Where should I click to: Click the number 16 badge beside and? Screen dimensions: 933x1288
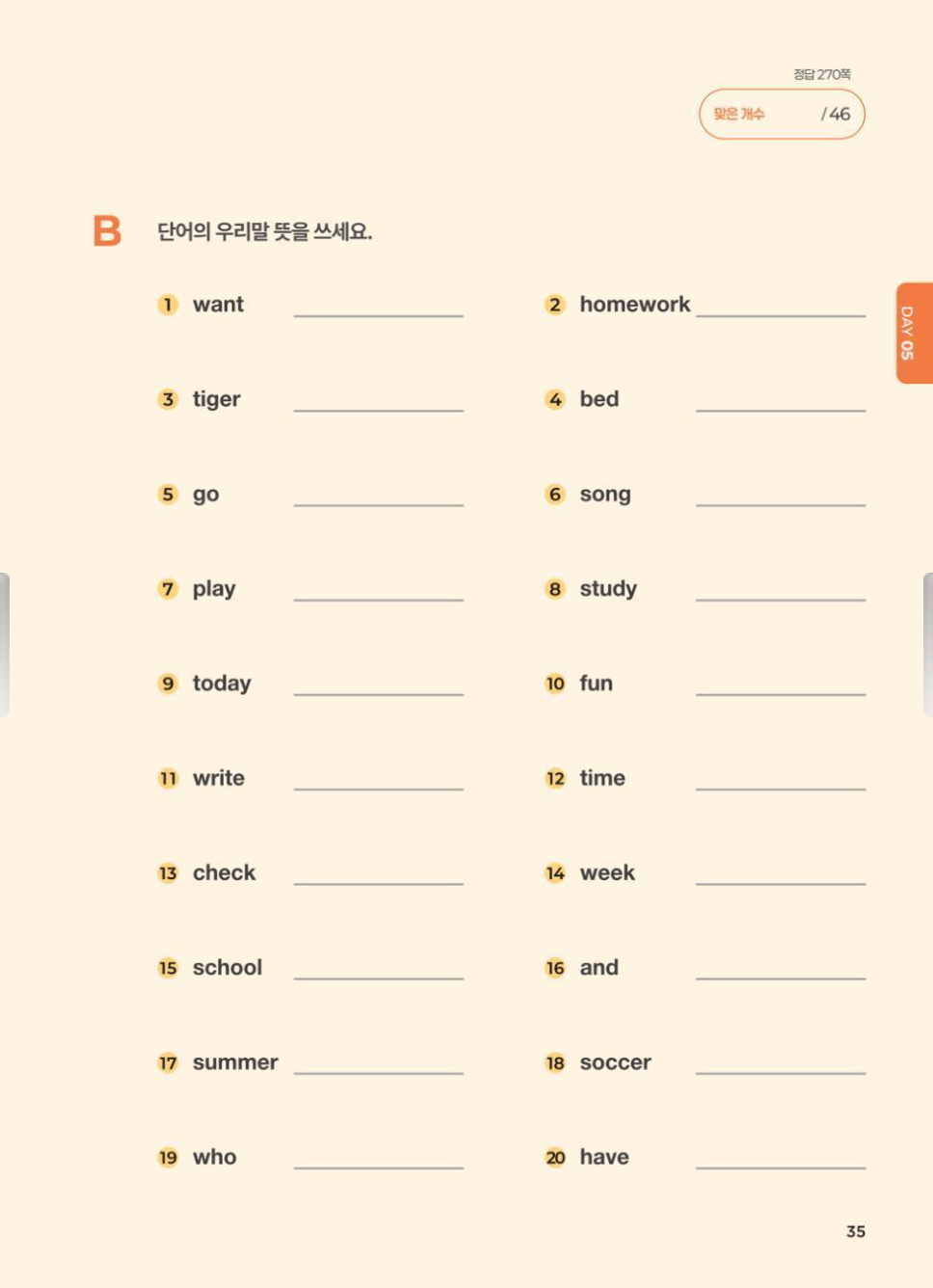555,968
